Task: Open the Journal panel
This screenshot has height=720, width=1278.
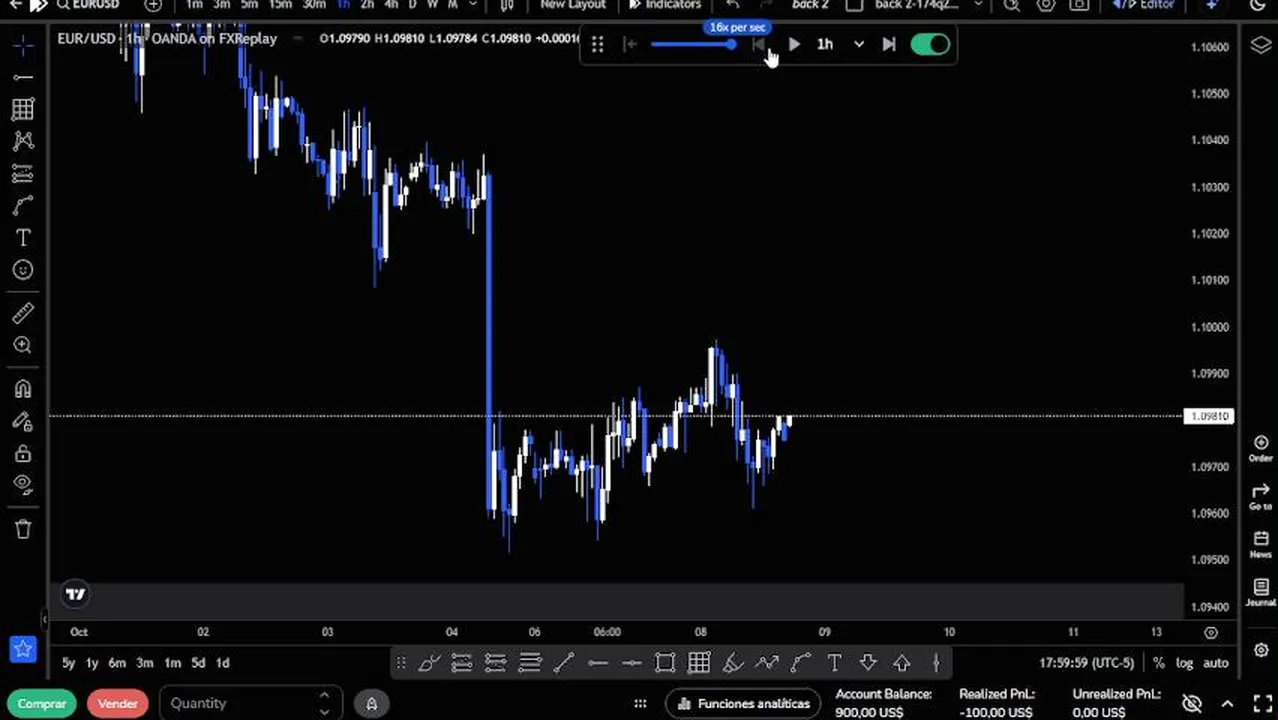Action: tap(1260, 593)
